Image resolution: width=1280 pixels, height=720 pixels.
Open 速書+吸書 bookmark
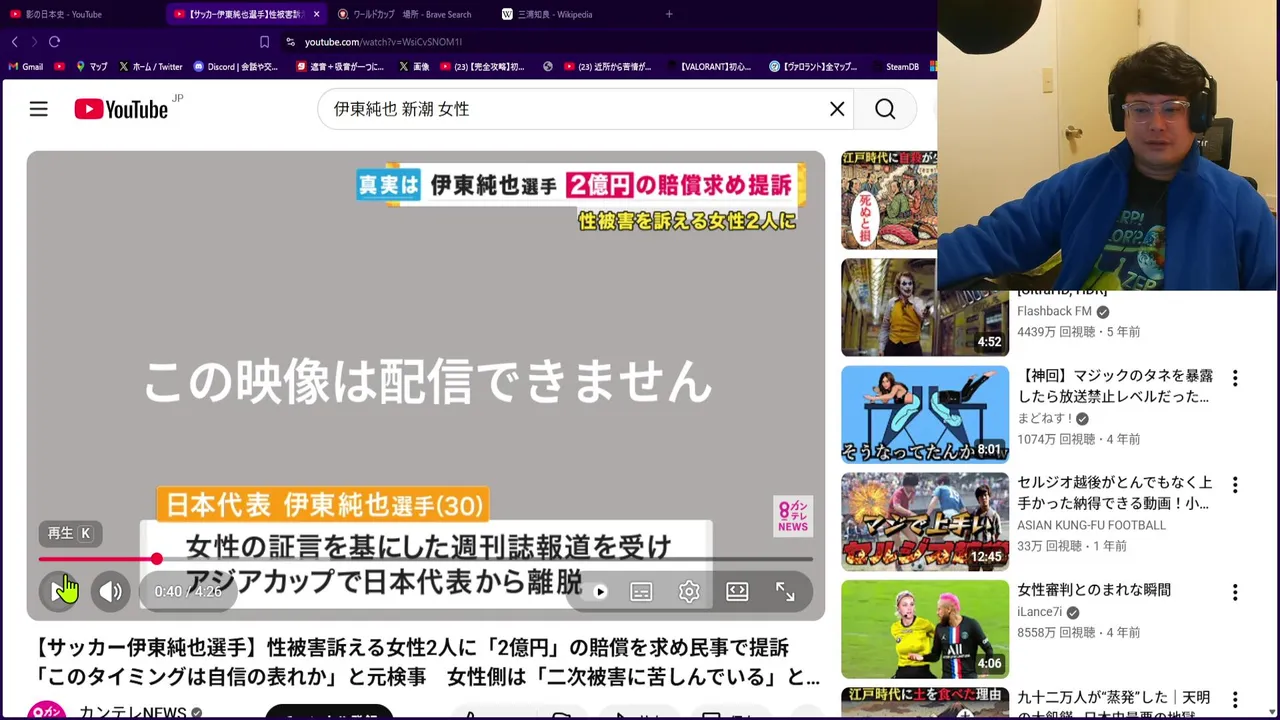340,67
